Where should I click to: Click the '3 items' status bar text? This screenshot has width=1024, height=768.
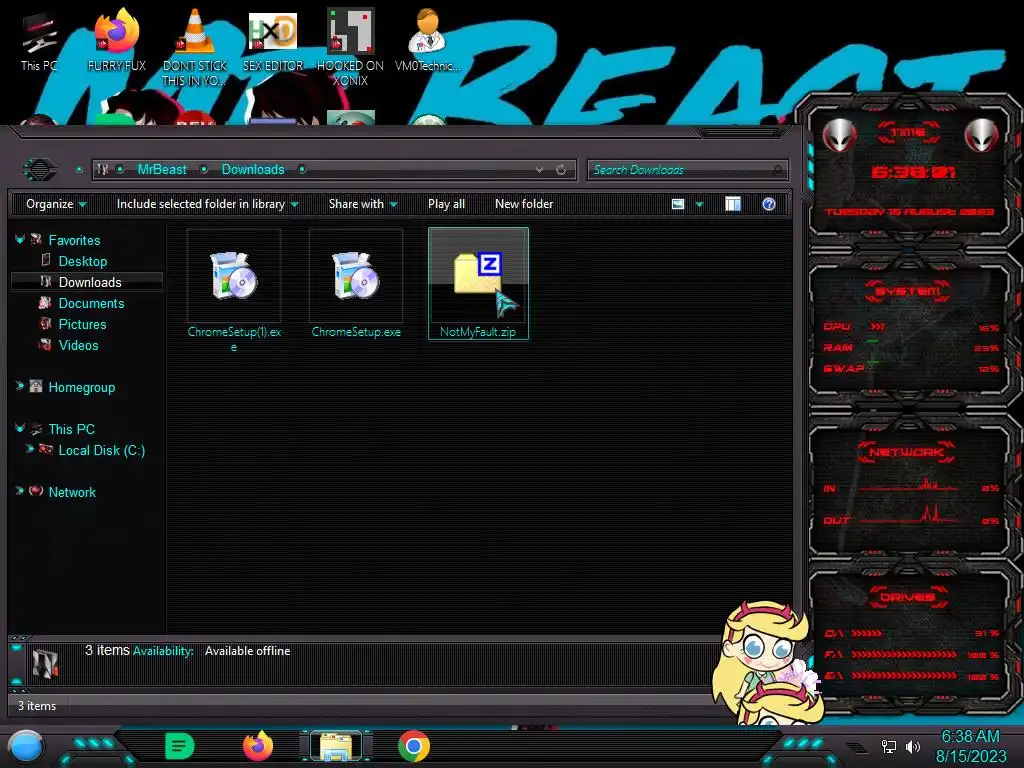point(37,706)
